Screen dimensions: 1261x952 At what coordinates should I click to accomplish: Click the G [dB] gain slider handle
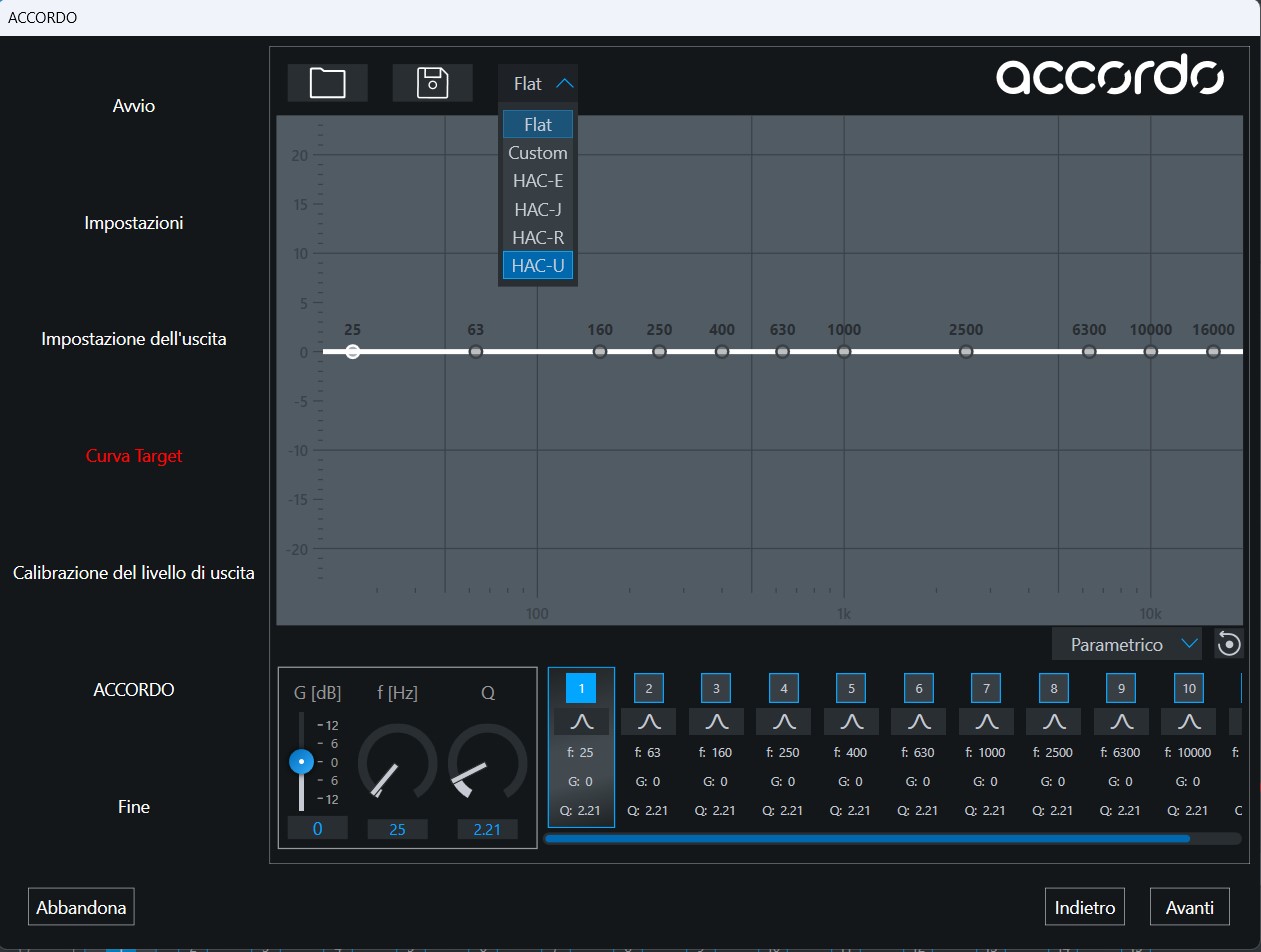(301, 762)
